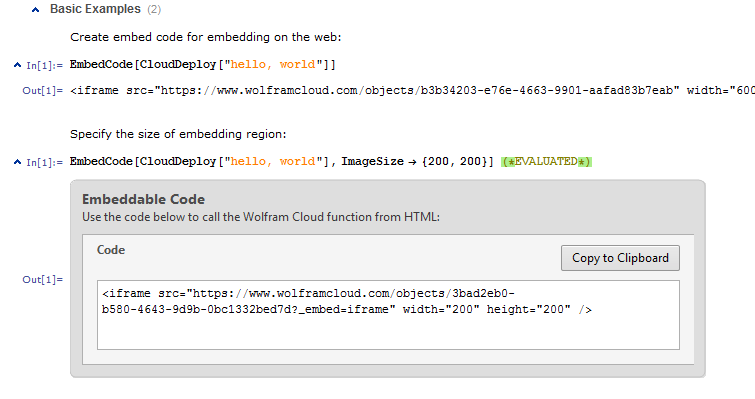The width and height of the screenshot is (755, 399).
Task: Select the first EmbedCode input line
Action: click(203, 64)
